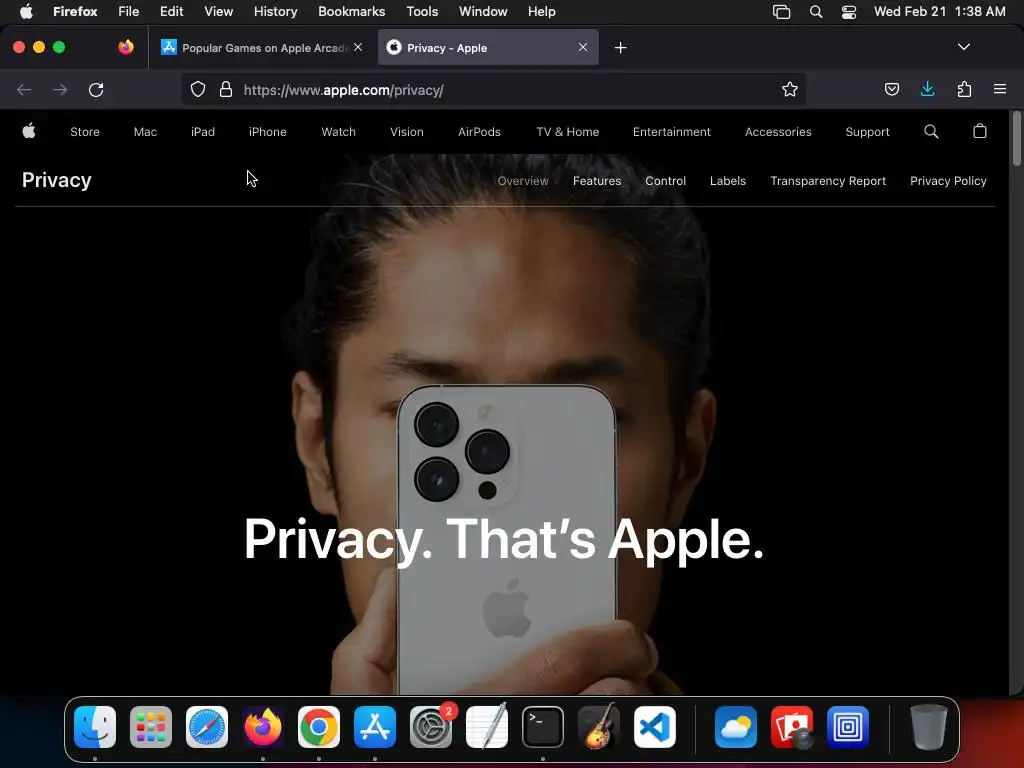Open Finder from the Dock
1024x768 pixels.
95,727
